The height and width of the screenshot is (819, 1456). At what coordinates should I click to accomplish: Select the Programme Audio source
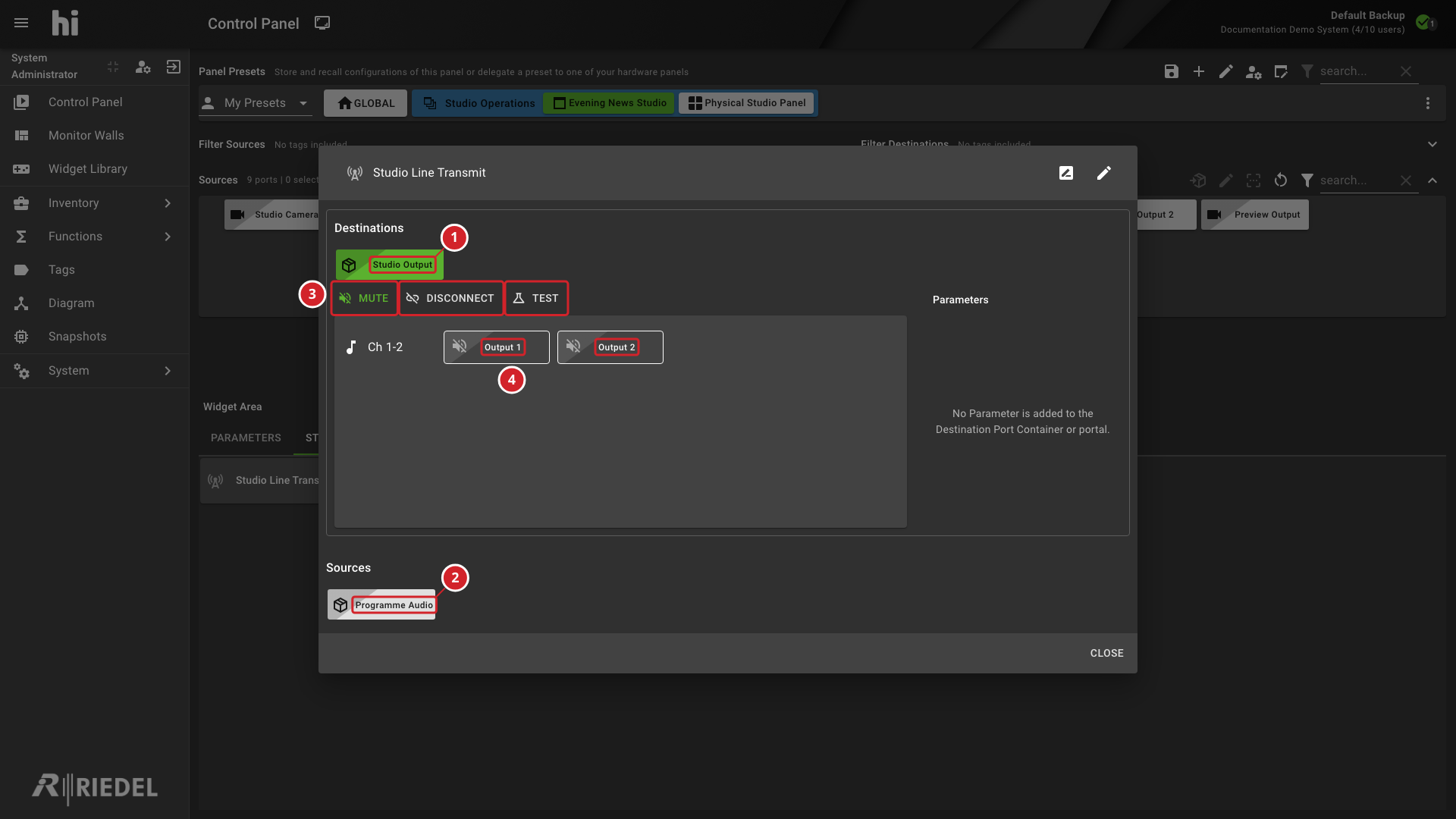pyautogui.click(x=381, y=604)
